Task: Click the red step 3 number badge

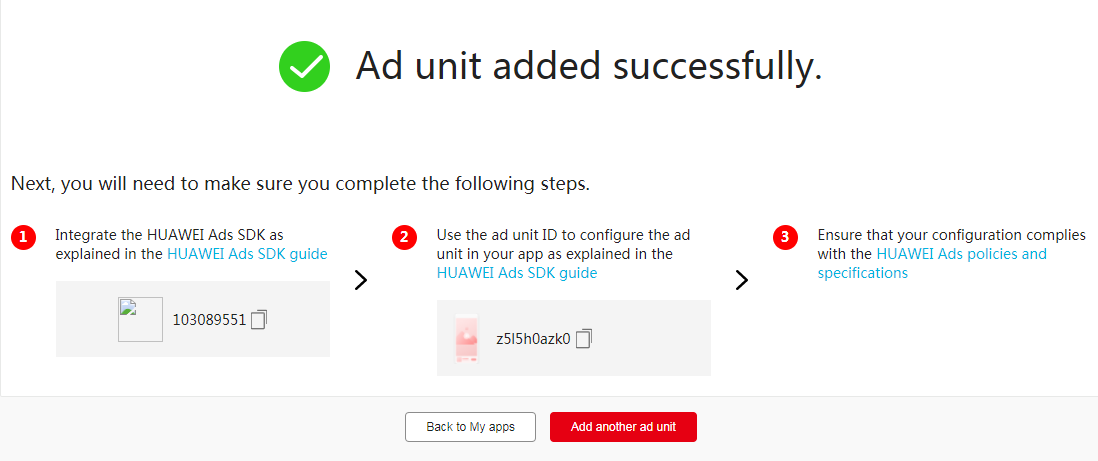Action: pos(785,237)
